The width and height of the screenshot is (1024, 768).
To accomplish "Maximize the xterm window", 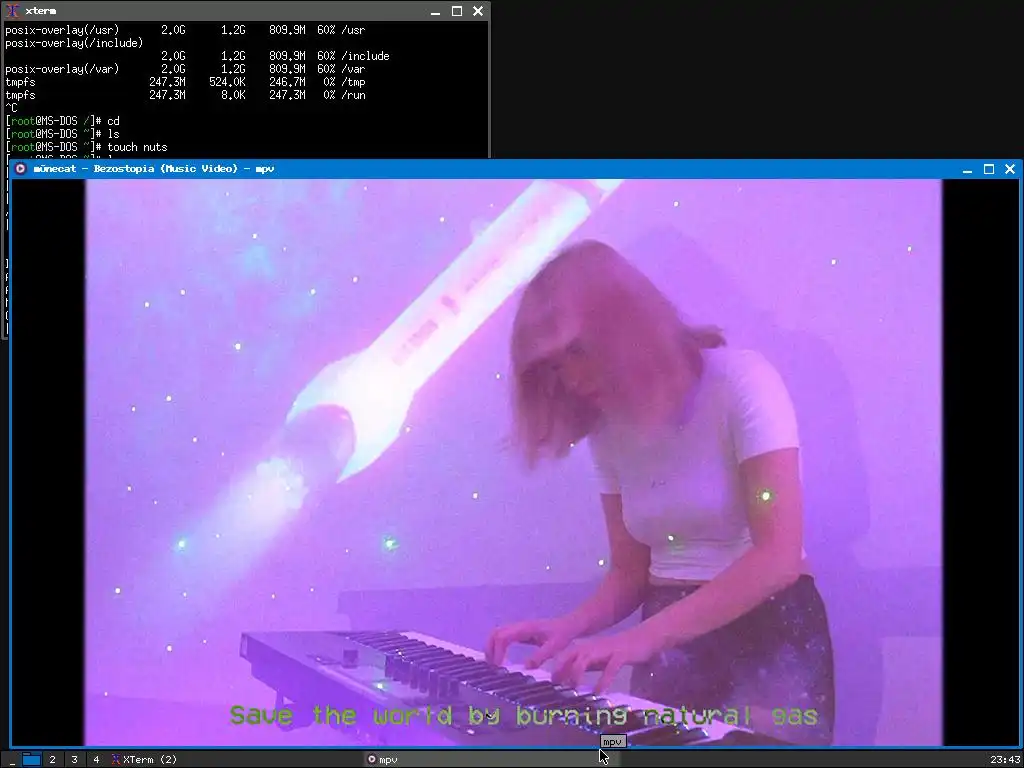I will 457,11.
